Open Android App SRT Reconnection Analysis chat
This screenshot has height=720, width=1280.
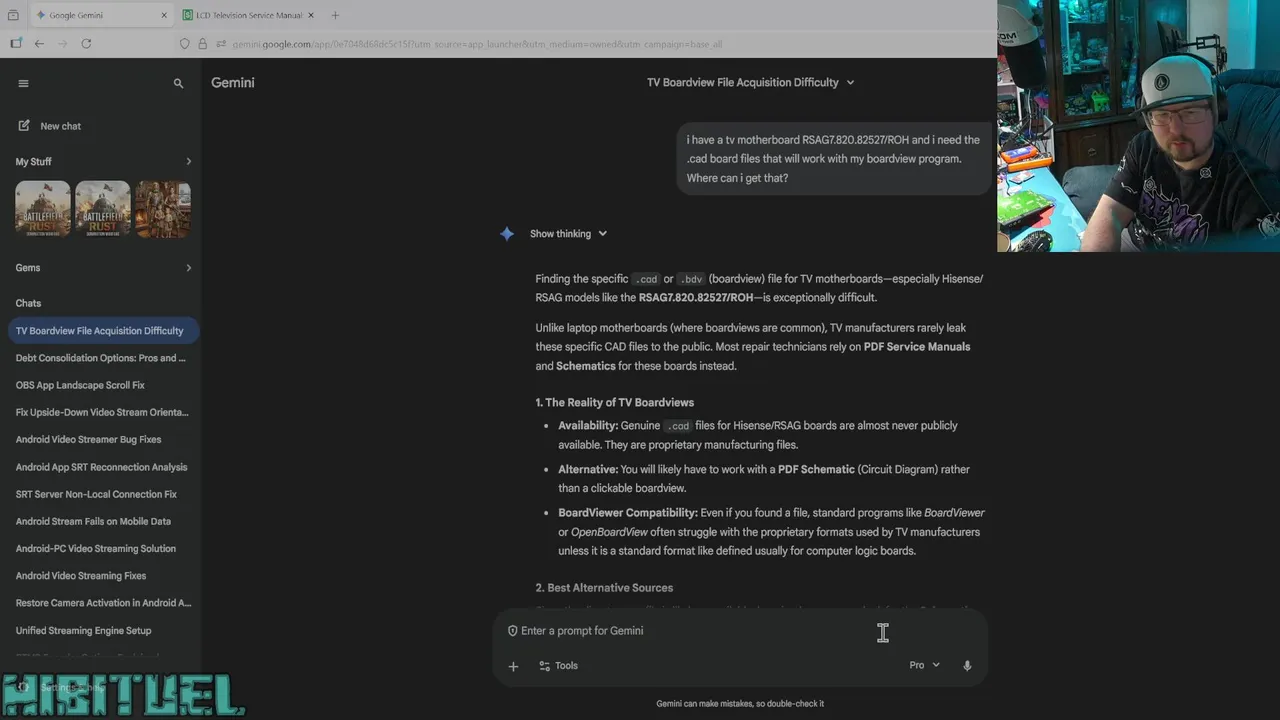coord(102,467)
